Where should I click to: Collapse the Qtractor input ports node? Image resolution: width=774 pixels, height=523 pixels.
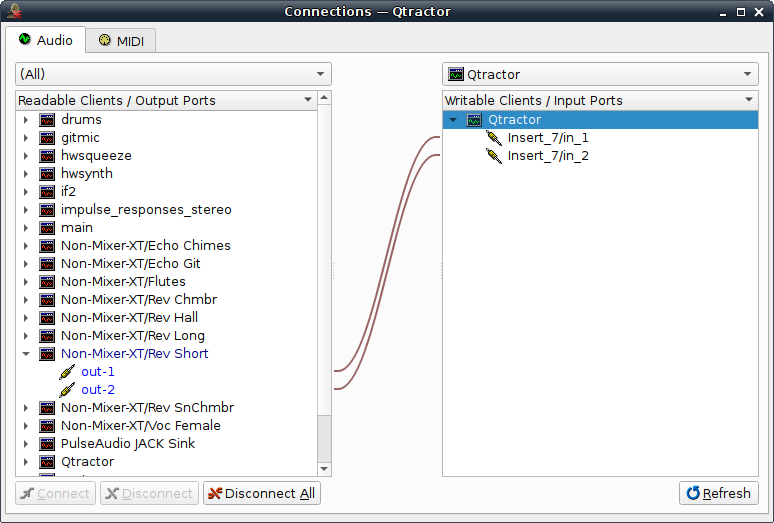click(x=453, y=120)
